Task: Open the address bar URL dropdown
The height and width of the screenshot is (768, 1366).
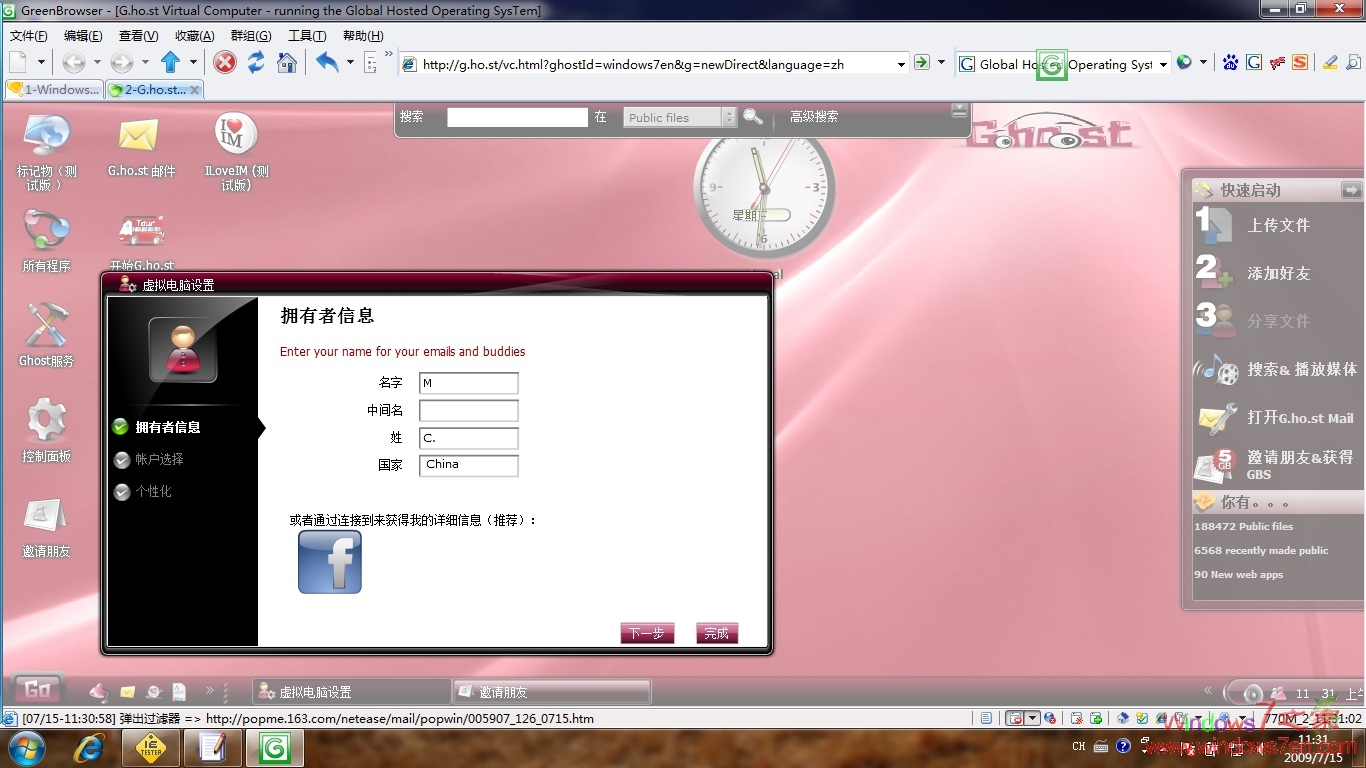Action: coord(900,64)
